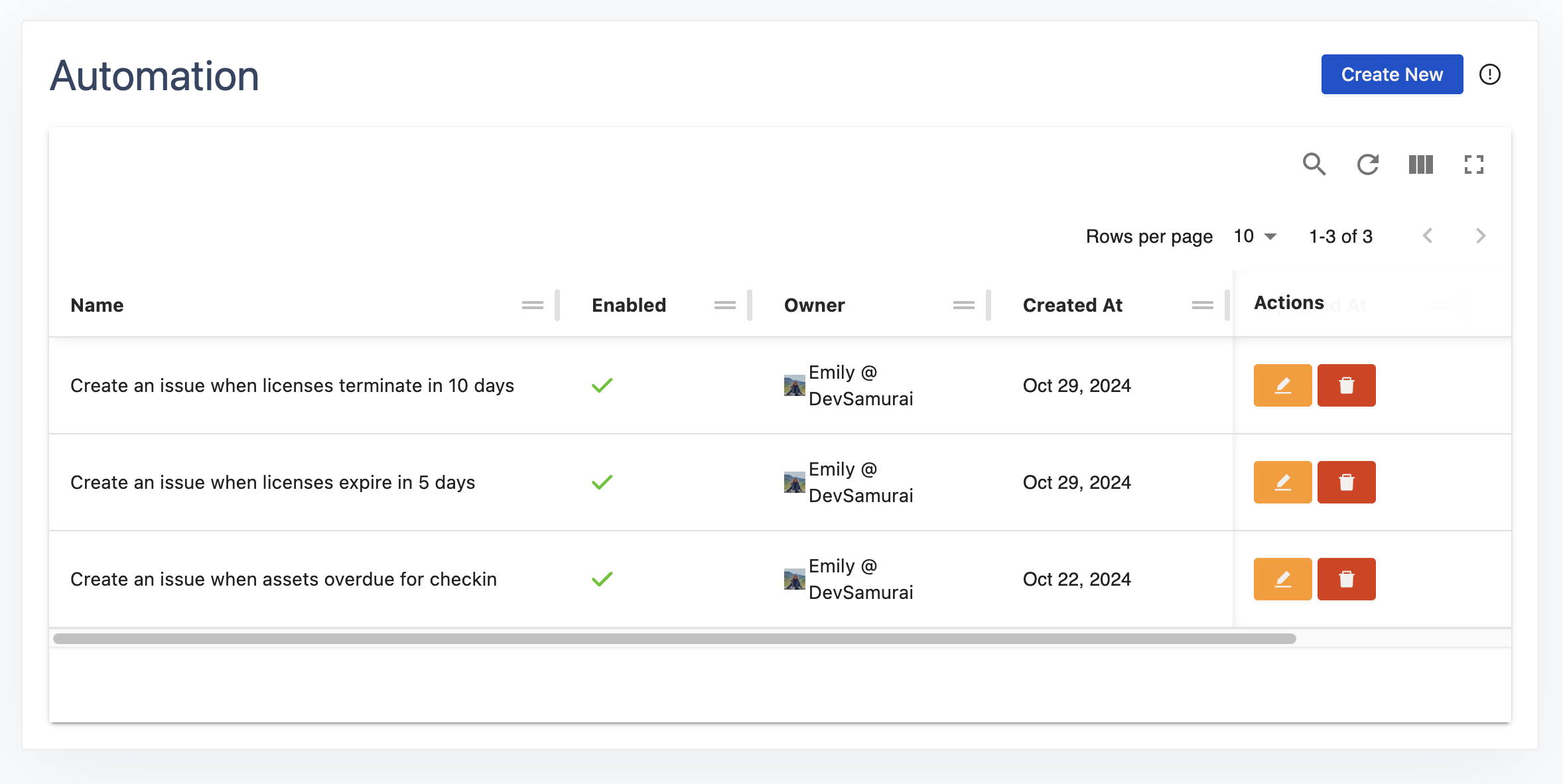Image resolution: width=1563 pixels, height=784 pixels.
Task: Open the rows per page dropdown
Action: [x=1255, y=236]
